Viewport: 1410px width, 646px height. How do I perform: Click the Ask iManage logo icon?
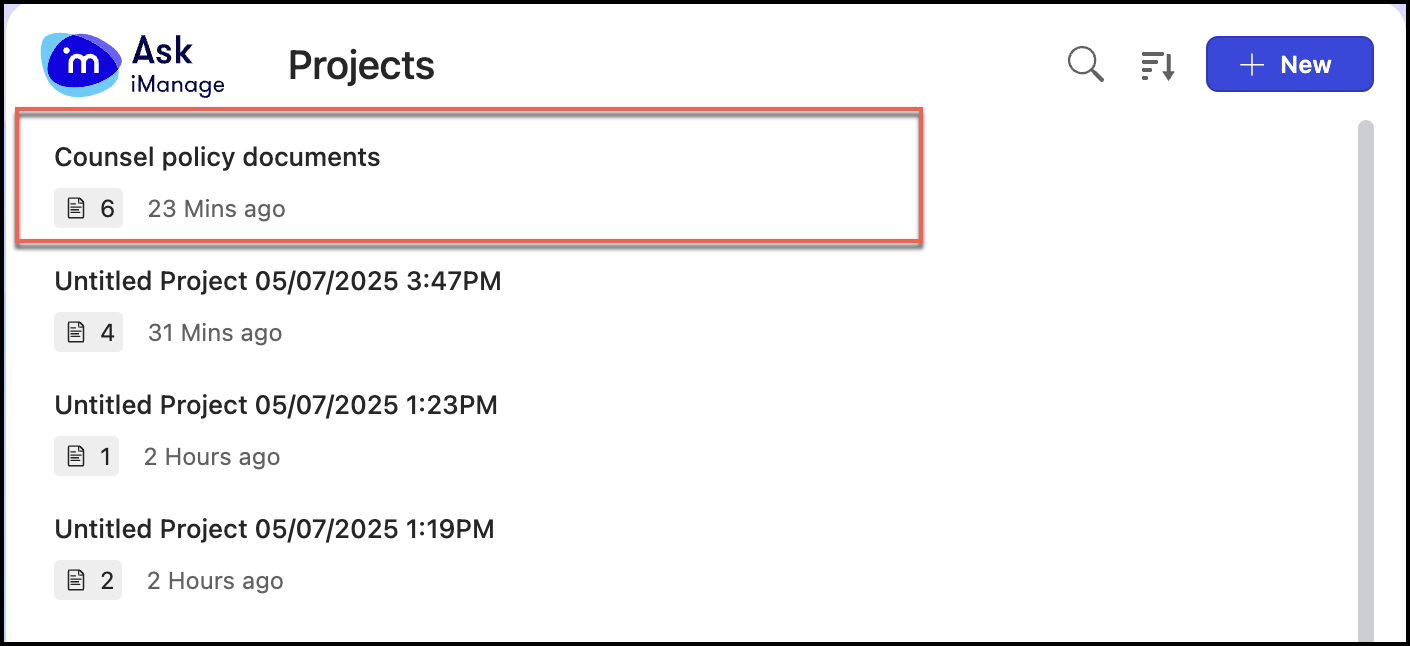pyautogui.click(x=80, y=63)
